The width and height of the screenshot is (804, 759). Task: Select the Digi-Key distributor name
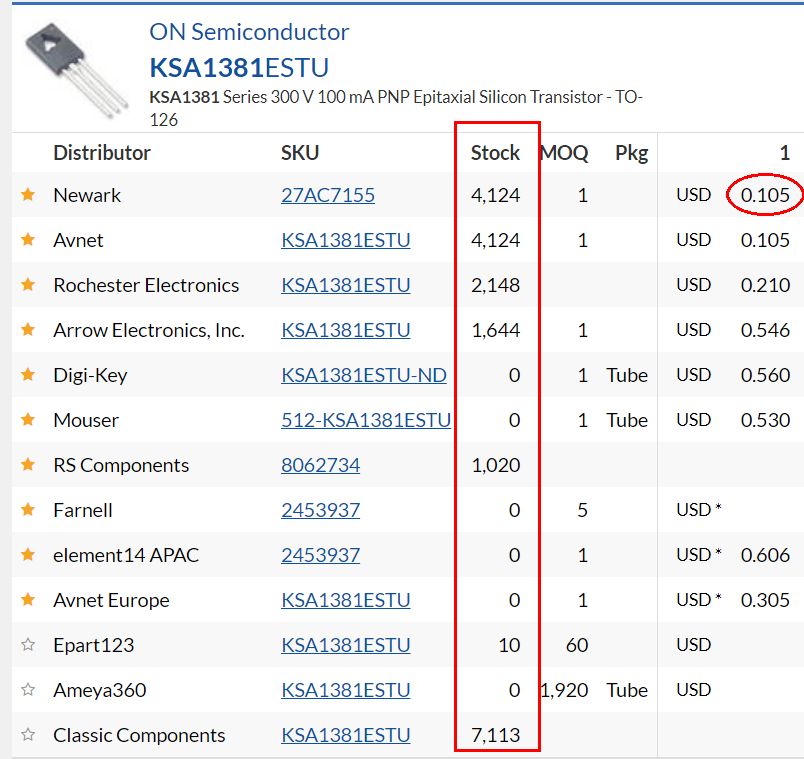[90, 375]
